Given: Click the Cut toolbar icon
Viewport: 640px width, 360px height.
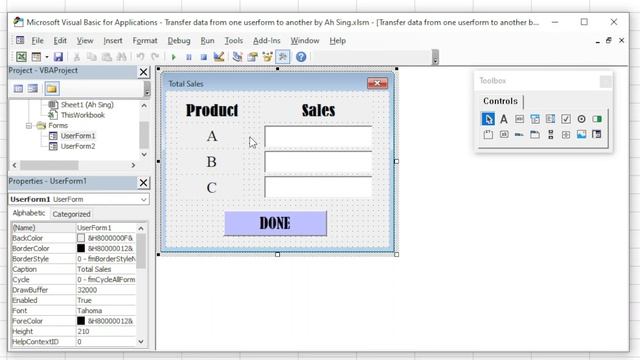Looking at the screenshot, I should [77, 57].
